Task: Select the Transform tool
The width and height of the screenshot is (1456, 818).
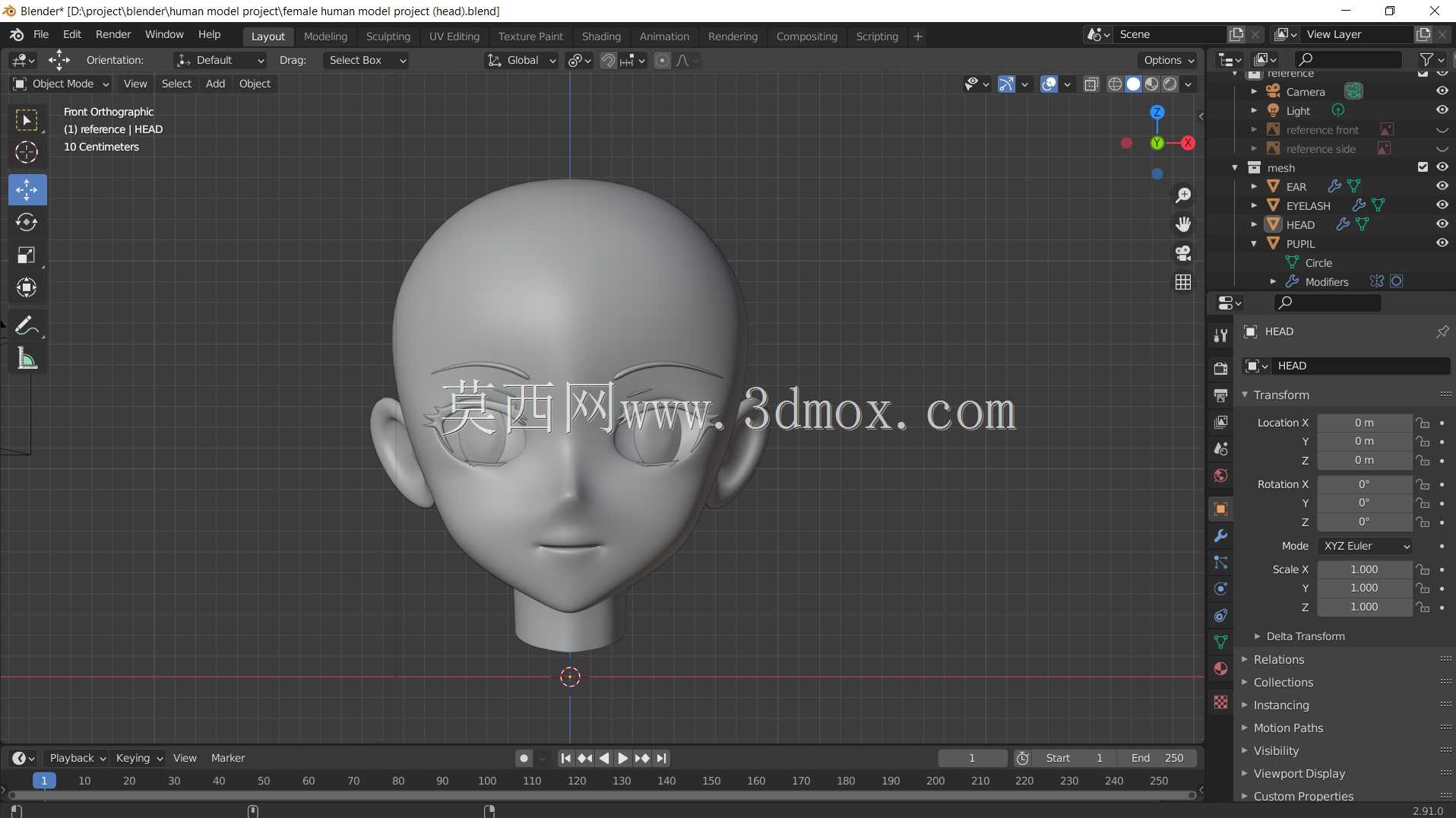Action: coord(27,287)
